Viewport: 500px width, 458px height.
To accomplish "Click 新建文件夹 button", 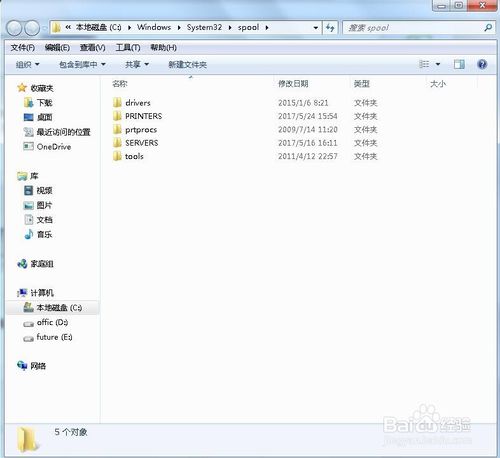I will point(187,64).
